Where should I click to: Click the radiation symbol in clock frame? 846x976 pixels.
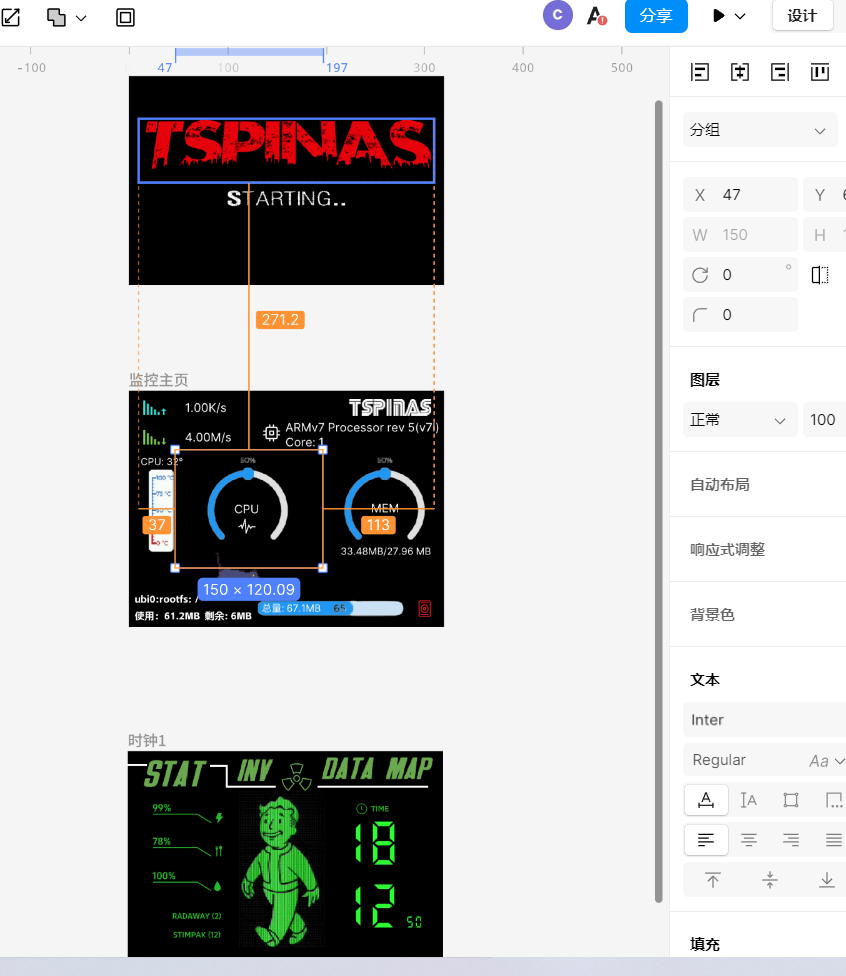pos(296,776)
